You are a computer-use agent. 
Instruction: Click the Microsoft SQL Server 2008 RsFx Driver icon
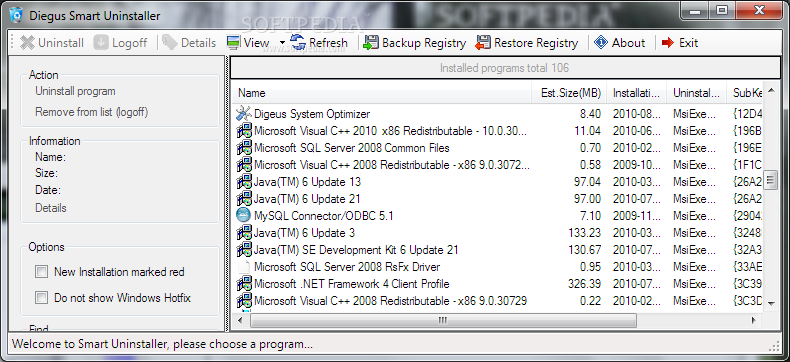[x=244, y=266]
